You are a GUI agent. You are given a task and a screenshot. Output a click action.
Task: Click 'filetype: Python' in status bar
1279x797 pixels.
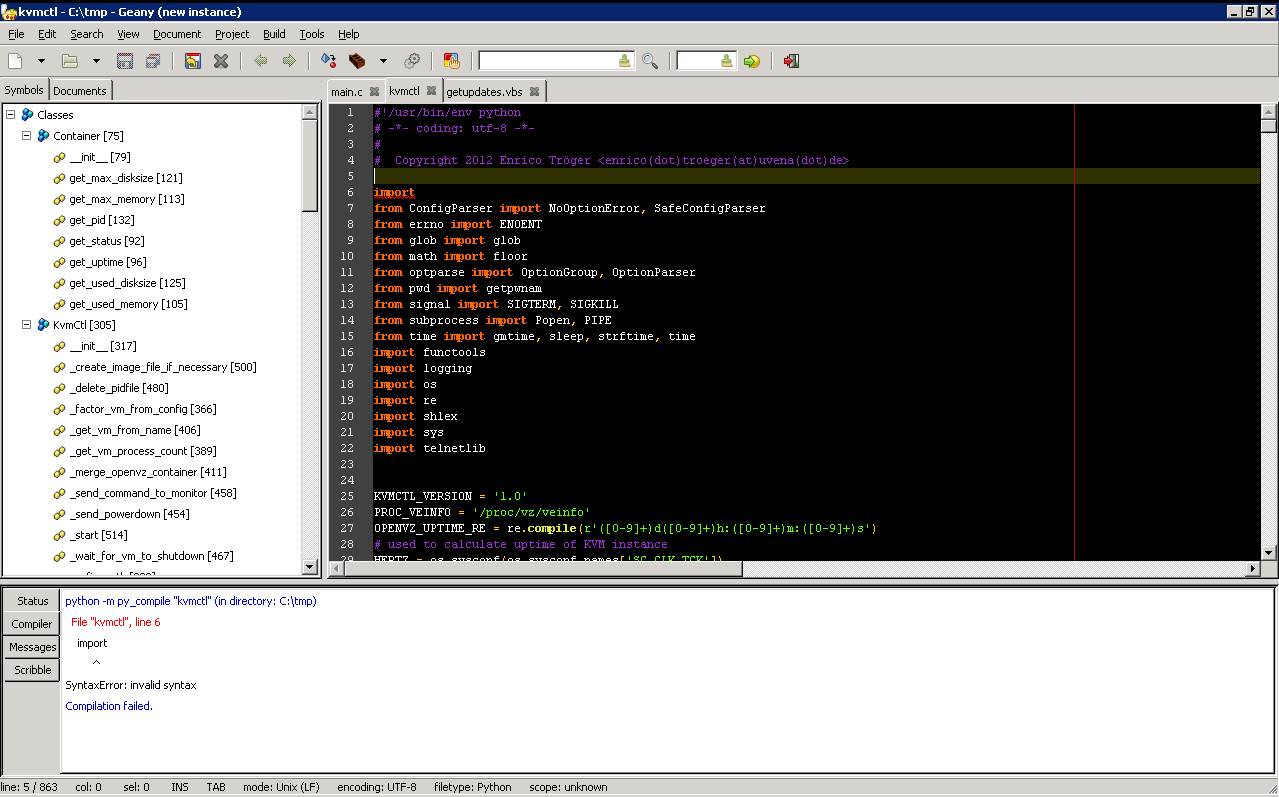[473, 787]
